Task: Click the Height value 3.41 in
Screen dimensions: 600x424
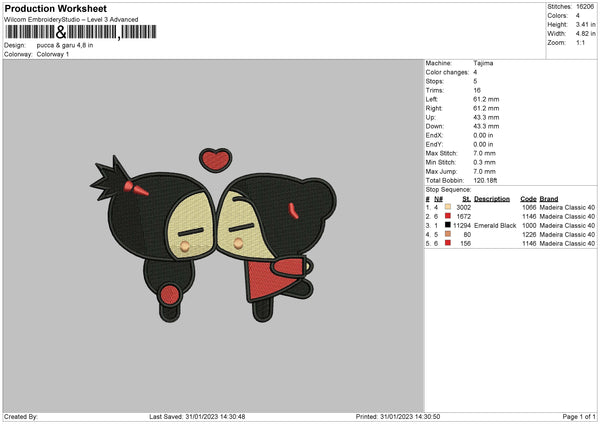Action: (x=585, y=24)
